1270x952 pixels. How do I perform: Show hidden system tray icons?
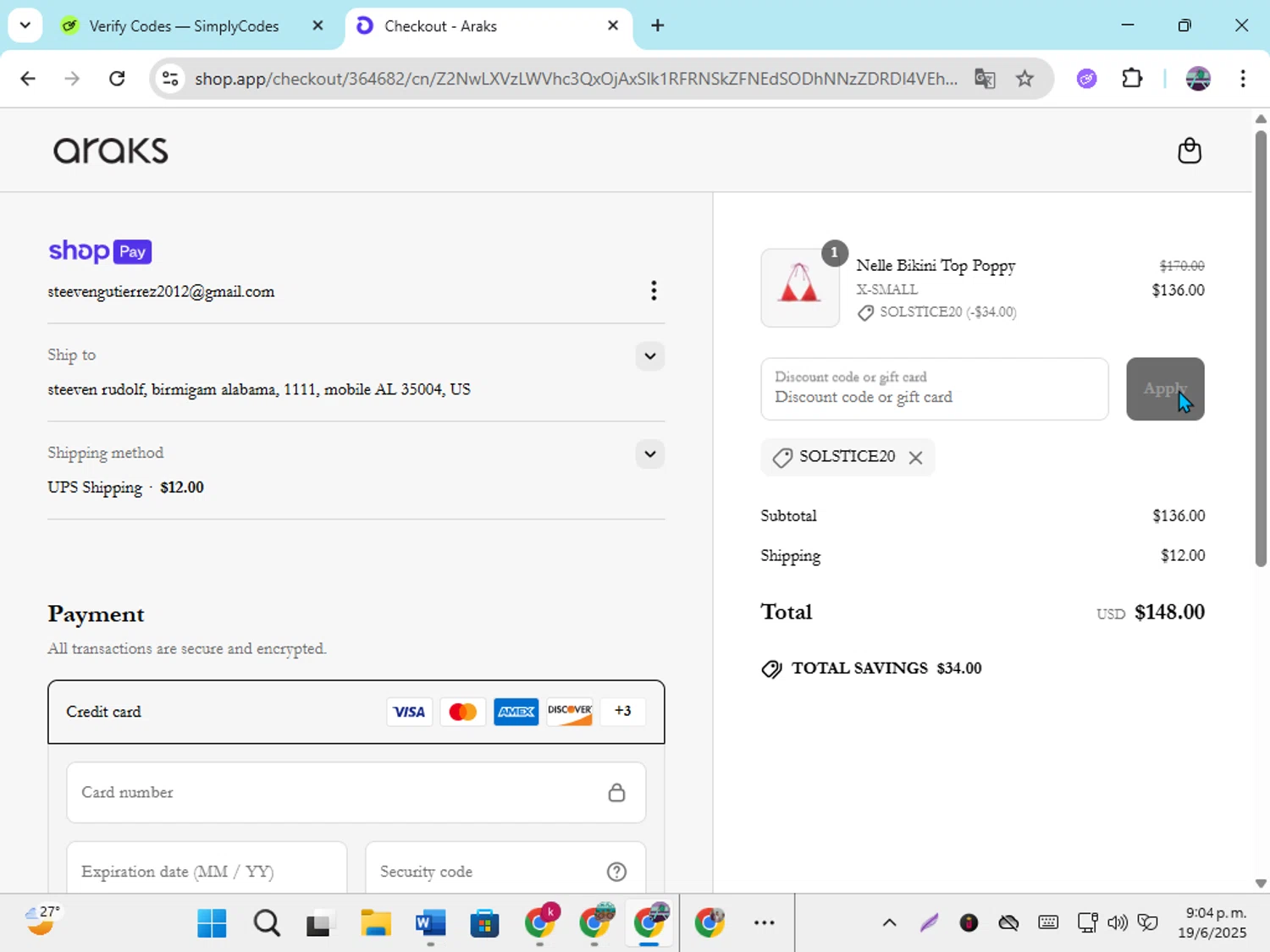889,922
